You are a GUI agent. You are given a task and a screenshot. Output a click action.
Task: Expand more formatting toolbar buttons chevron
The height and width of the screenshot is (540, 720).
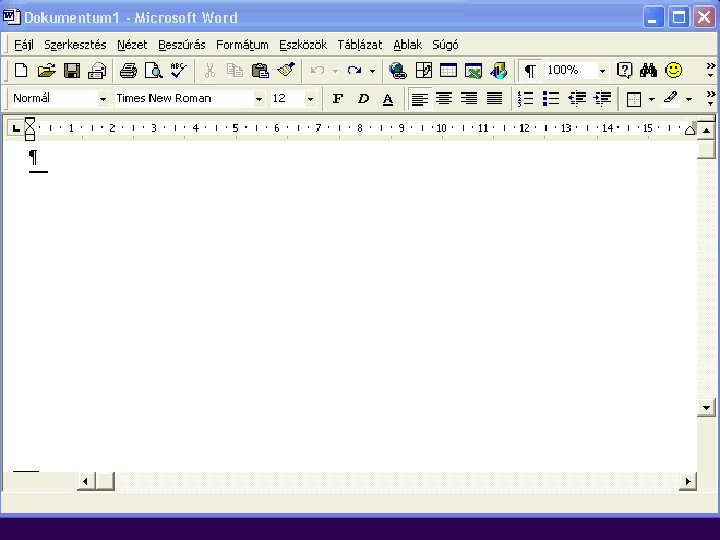point(710,98)
